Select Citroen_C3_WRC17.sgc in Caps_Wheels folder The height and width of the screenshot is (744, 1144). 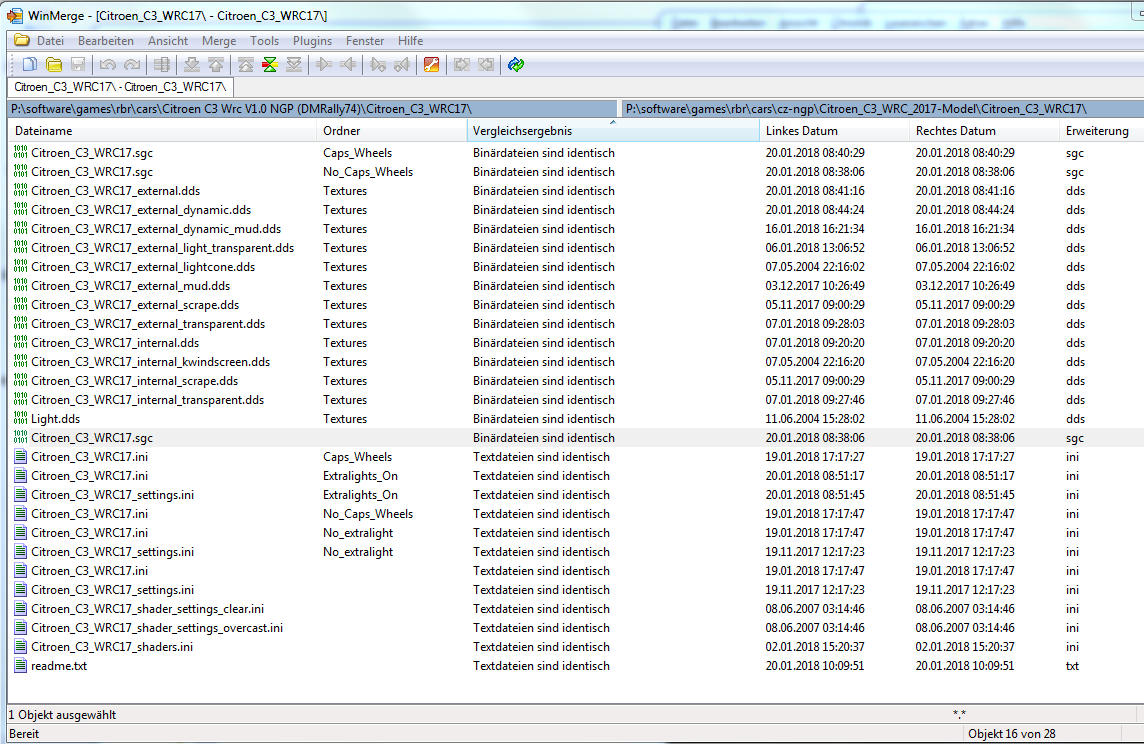tap(576, 153)
